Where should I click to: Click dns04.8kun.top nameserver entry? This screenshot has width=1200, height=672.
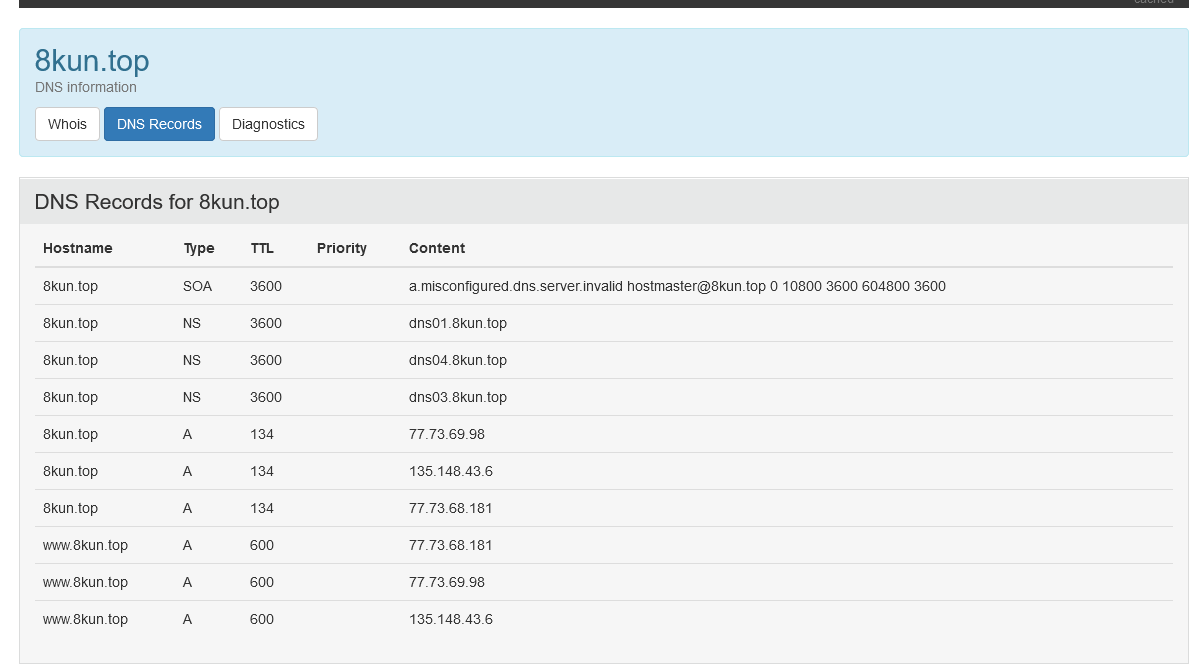(458, 360)
